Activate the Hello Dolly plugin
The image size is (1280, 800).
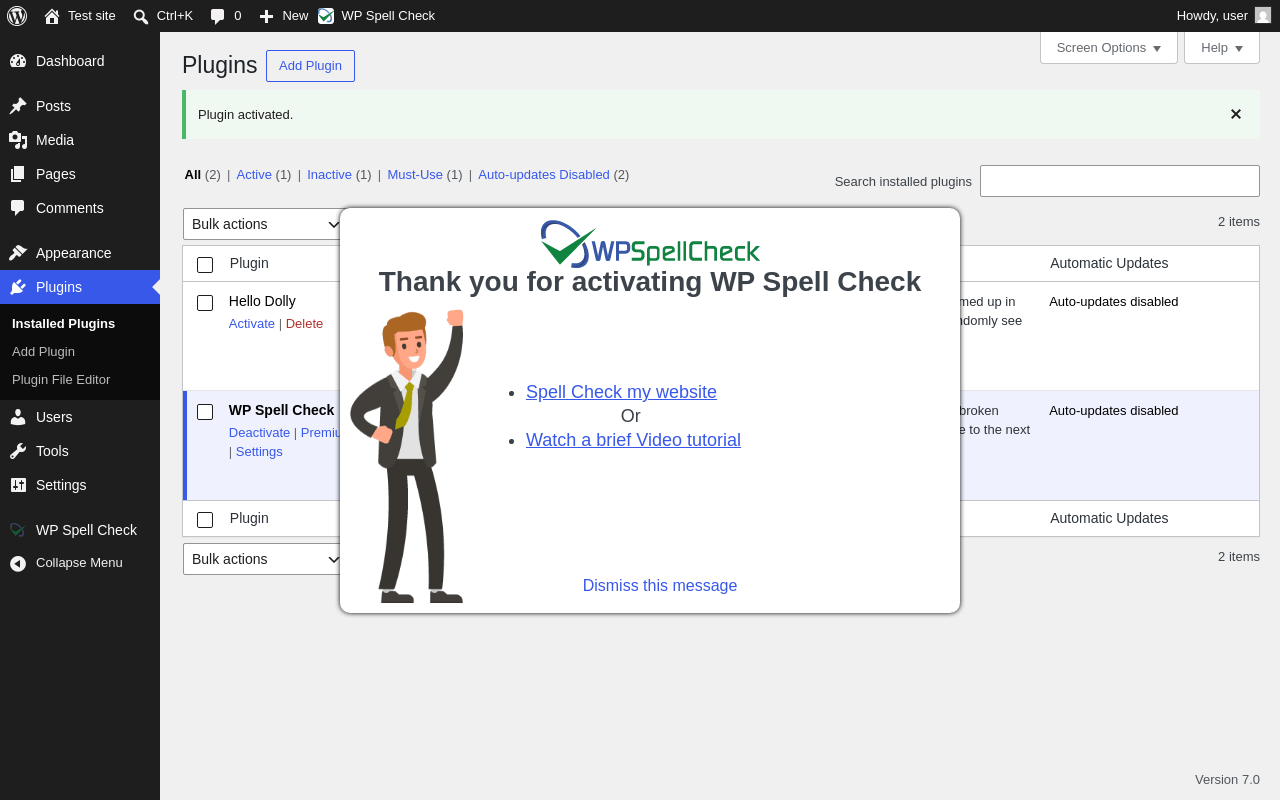(252, 323)
